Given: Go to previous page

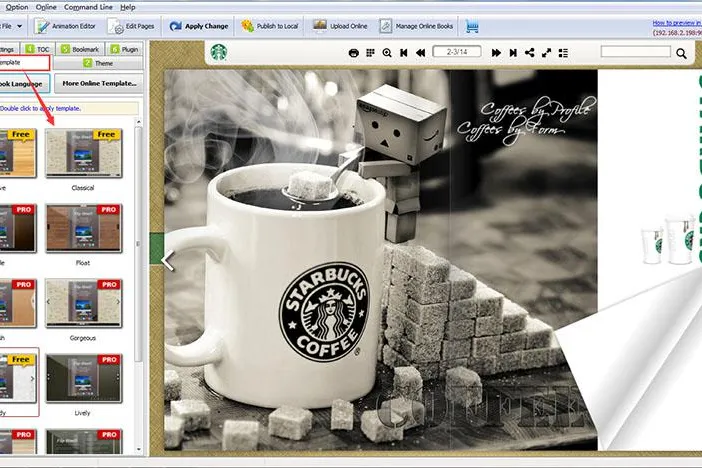Looking at the screenshot, I should point(420,53).
